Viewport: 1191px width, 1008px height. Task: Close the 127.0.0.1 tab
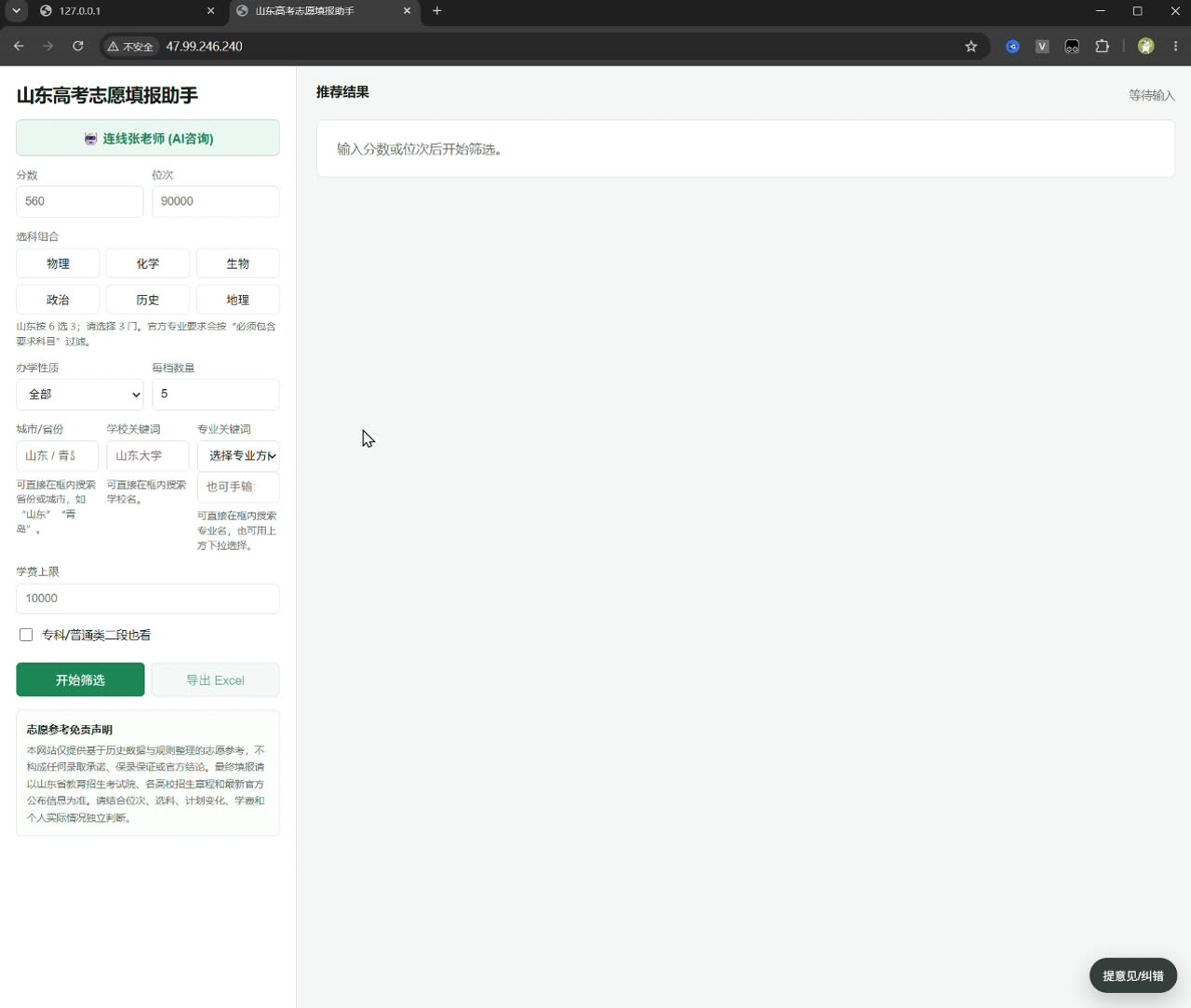click(211, 11)
